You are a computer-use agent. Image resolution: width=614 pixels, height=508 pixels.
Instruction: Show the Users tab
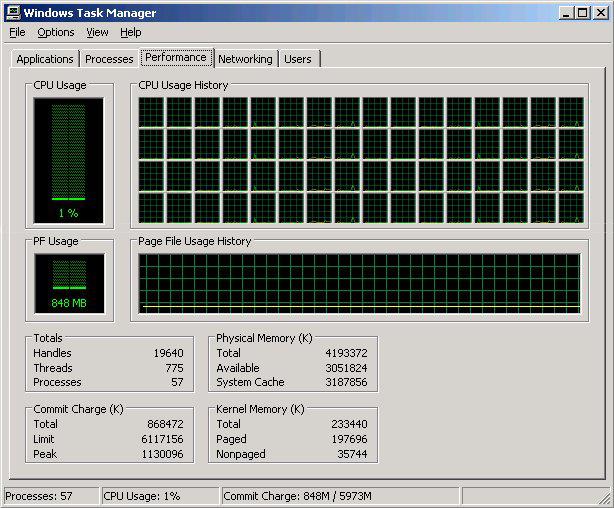tap(298, 59)
